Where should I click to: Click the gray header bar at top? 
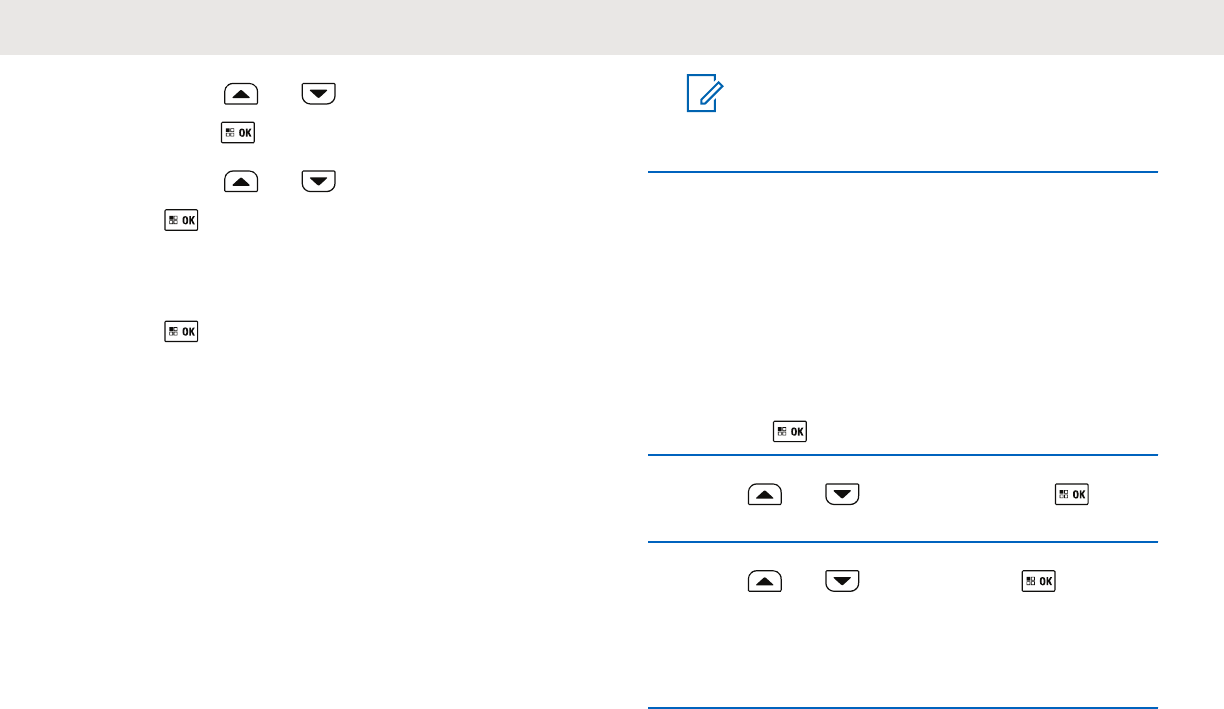coord(612,27)
